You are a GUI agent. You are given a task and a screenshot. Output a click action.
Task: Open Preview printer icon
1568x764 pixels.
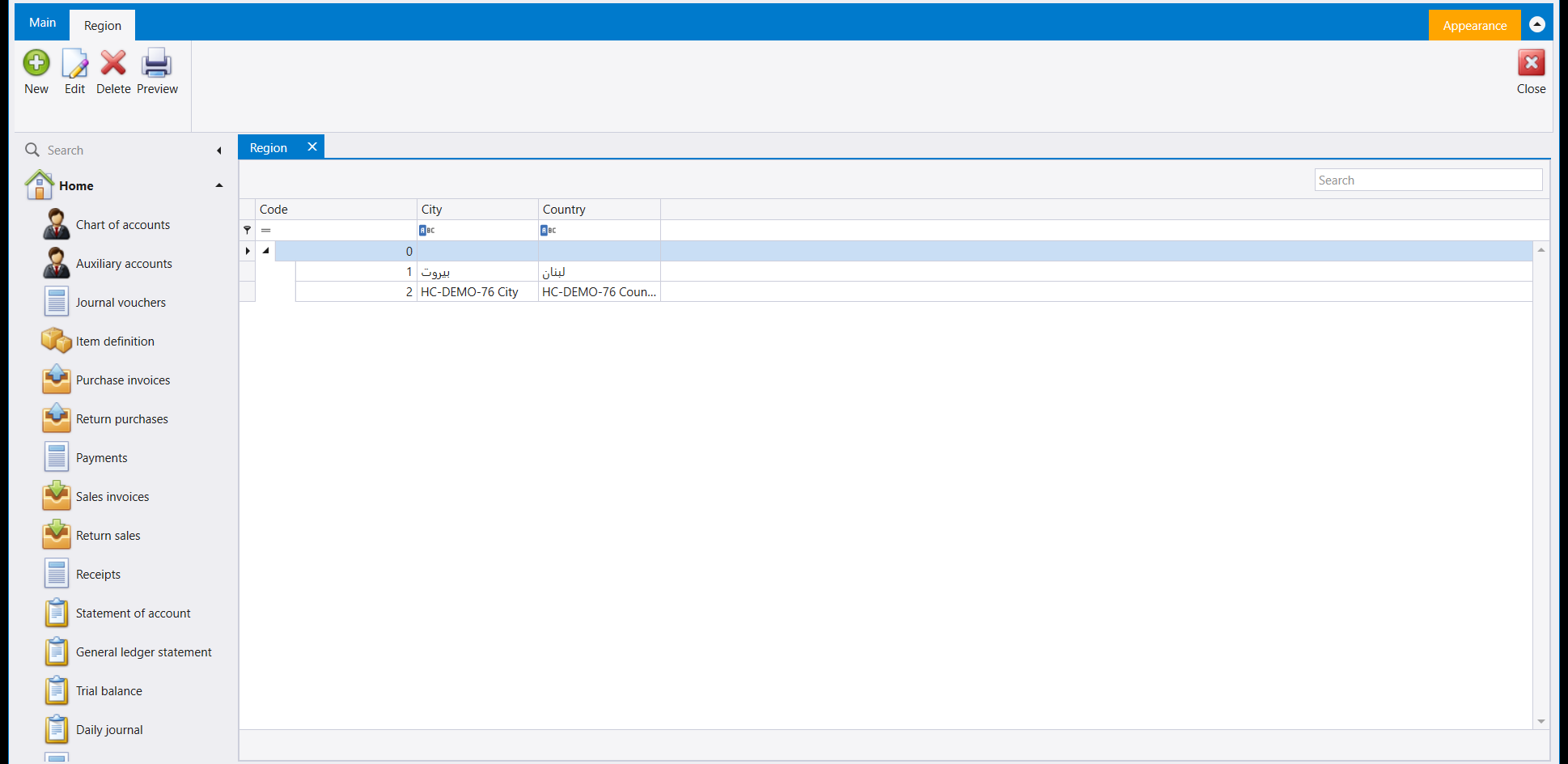point(156,63)
